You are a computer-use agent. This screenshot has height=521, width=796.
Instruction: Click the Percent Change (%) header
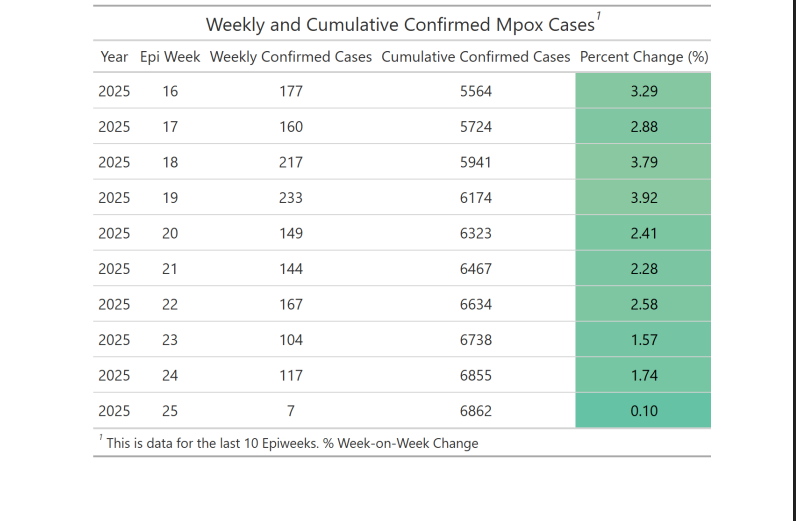pyautogui.click(x=644, y=57)
